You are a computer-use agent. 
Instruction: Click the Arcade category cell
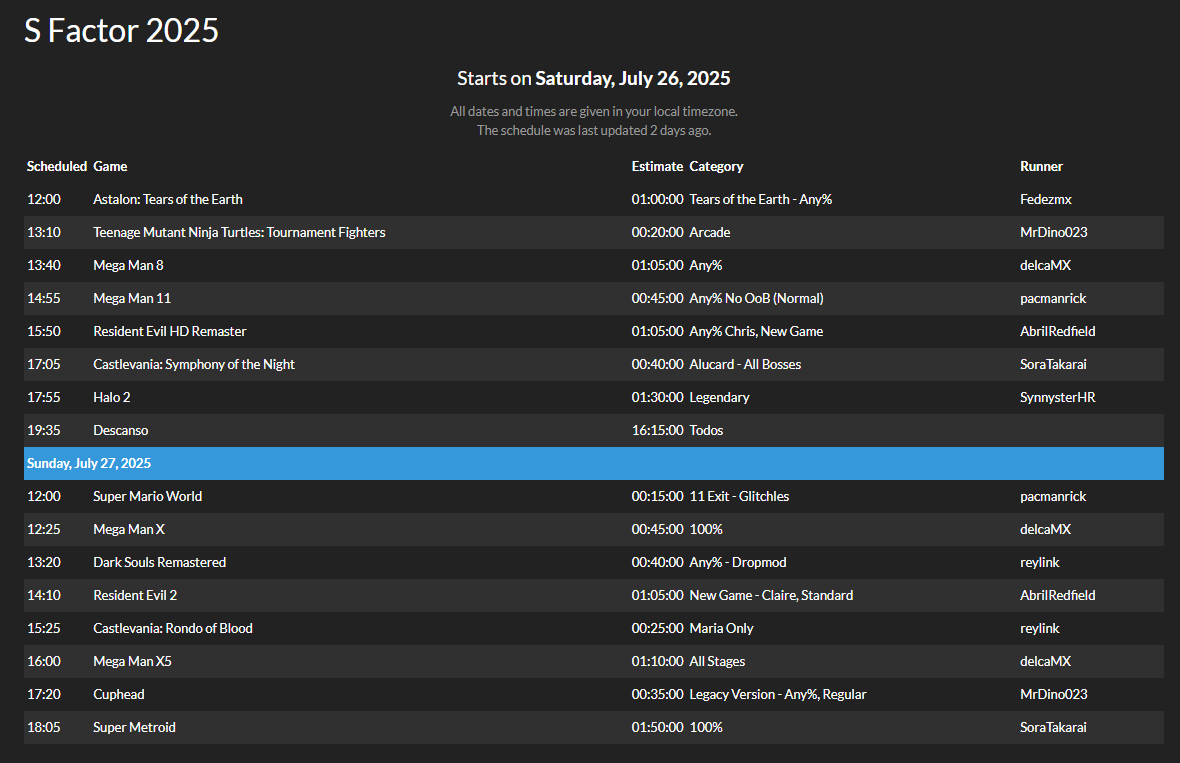click(710, 233)
